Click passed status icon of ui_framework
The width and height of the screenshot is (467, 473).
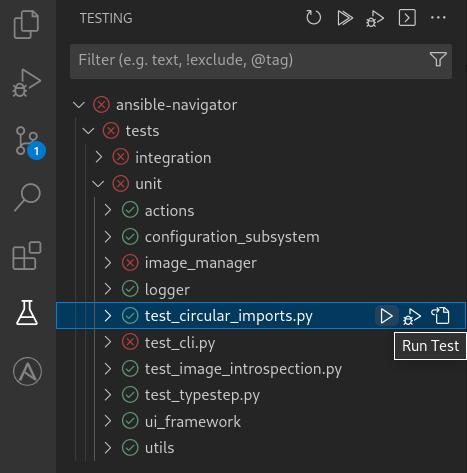pyautogui.click(x=130, y=421)
